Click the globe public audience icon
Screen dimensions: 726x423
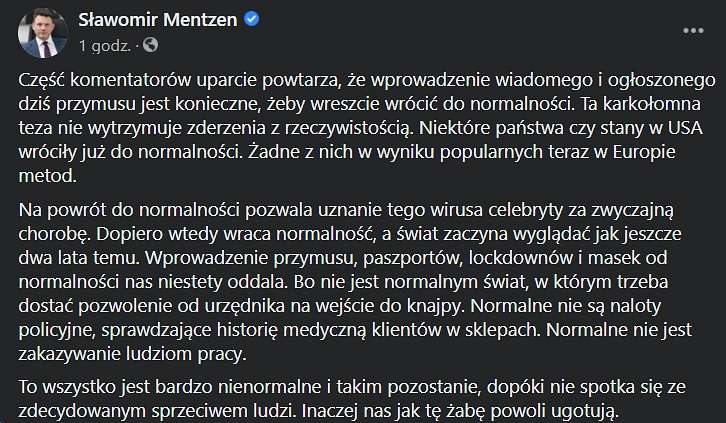[150, 45]
